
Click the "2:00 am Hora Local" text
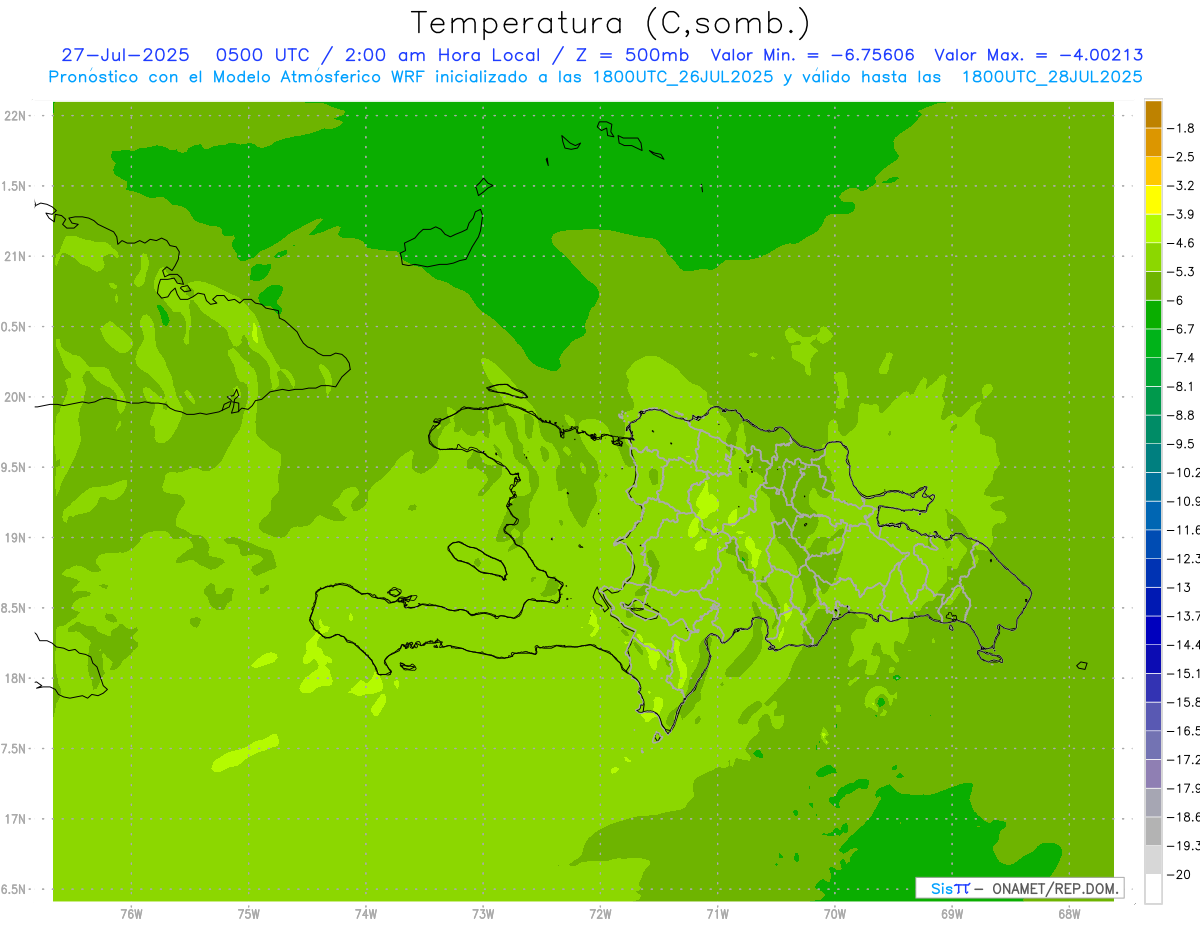[x=442, y=55]
